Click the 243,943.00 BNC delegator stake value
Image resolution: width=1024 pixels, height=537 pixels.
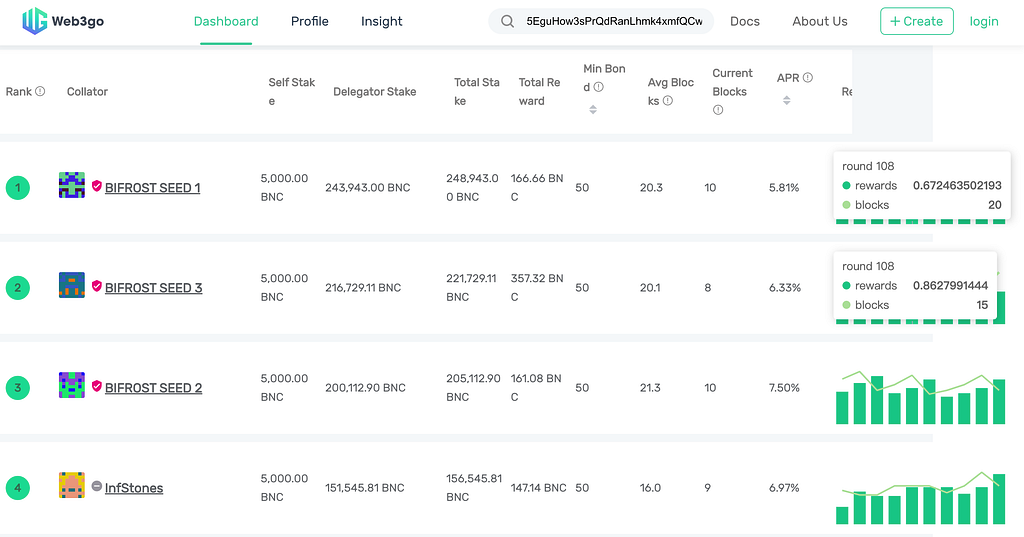point(368,188)
